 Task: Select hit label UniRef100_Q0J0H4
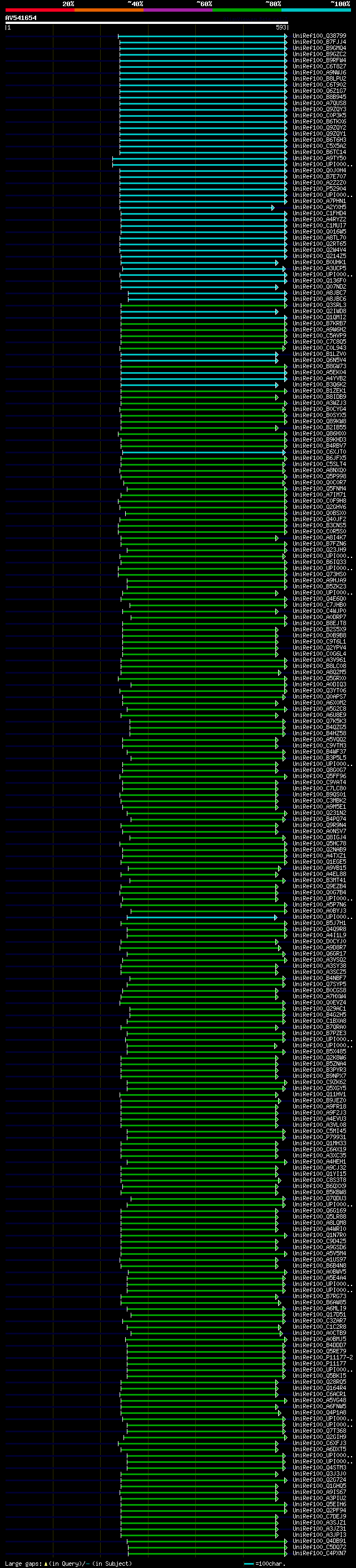pos(319,170)
